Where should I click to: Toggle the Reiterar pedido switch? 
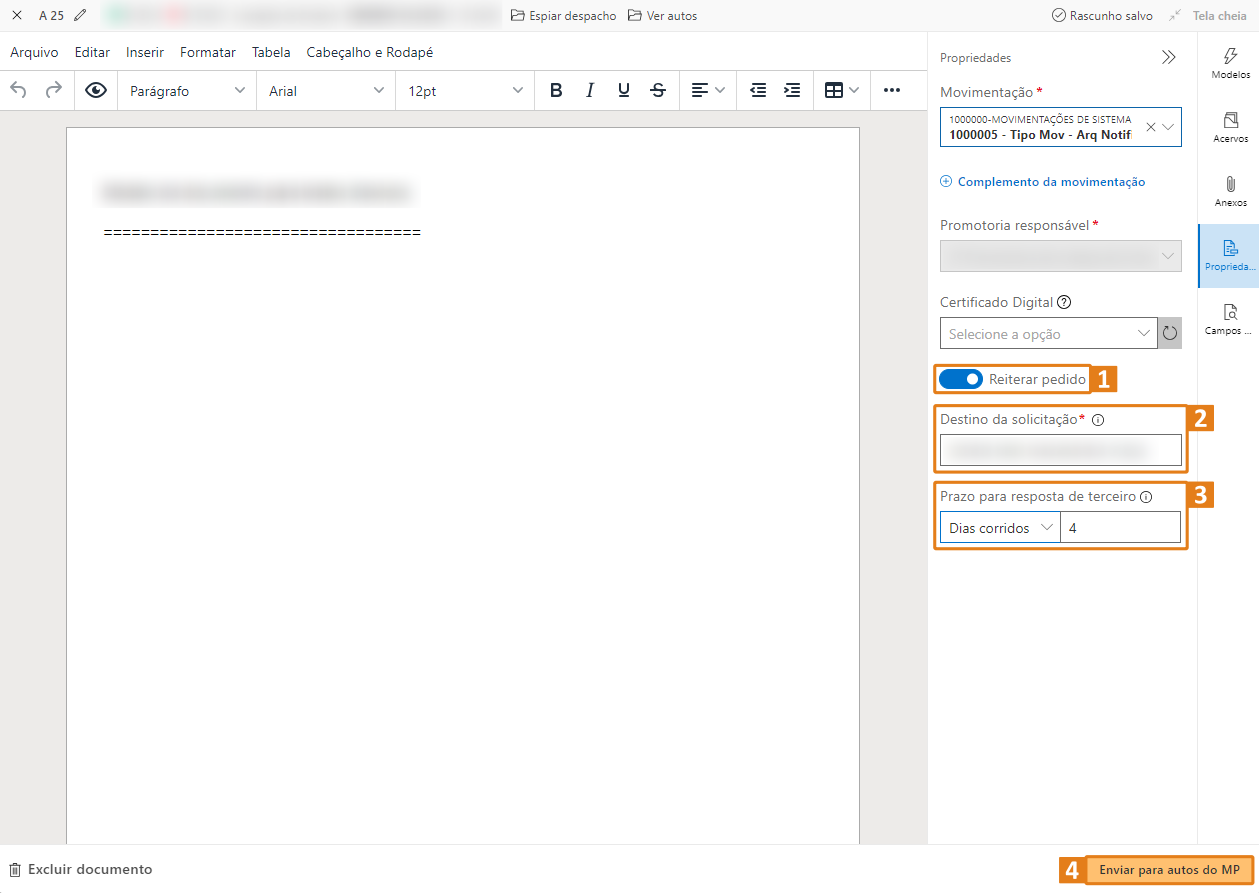click(x=960, y=379)
